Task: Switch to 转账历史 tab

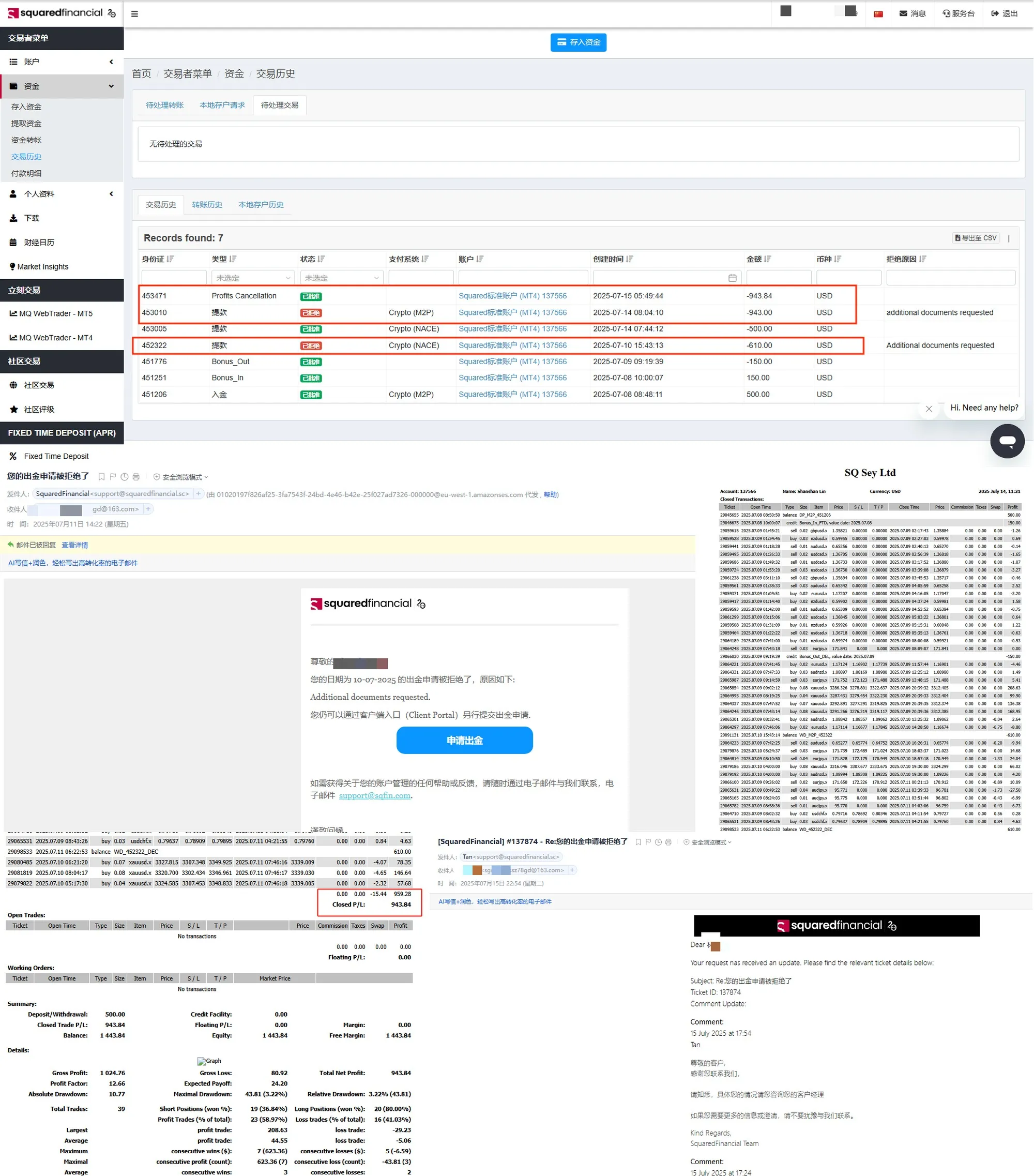Action: pos(207,205)
